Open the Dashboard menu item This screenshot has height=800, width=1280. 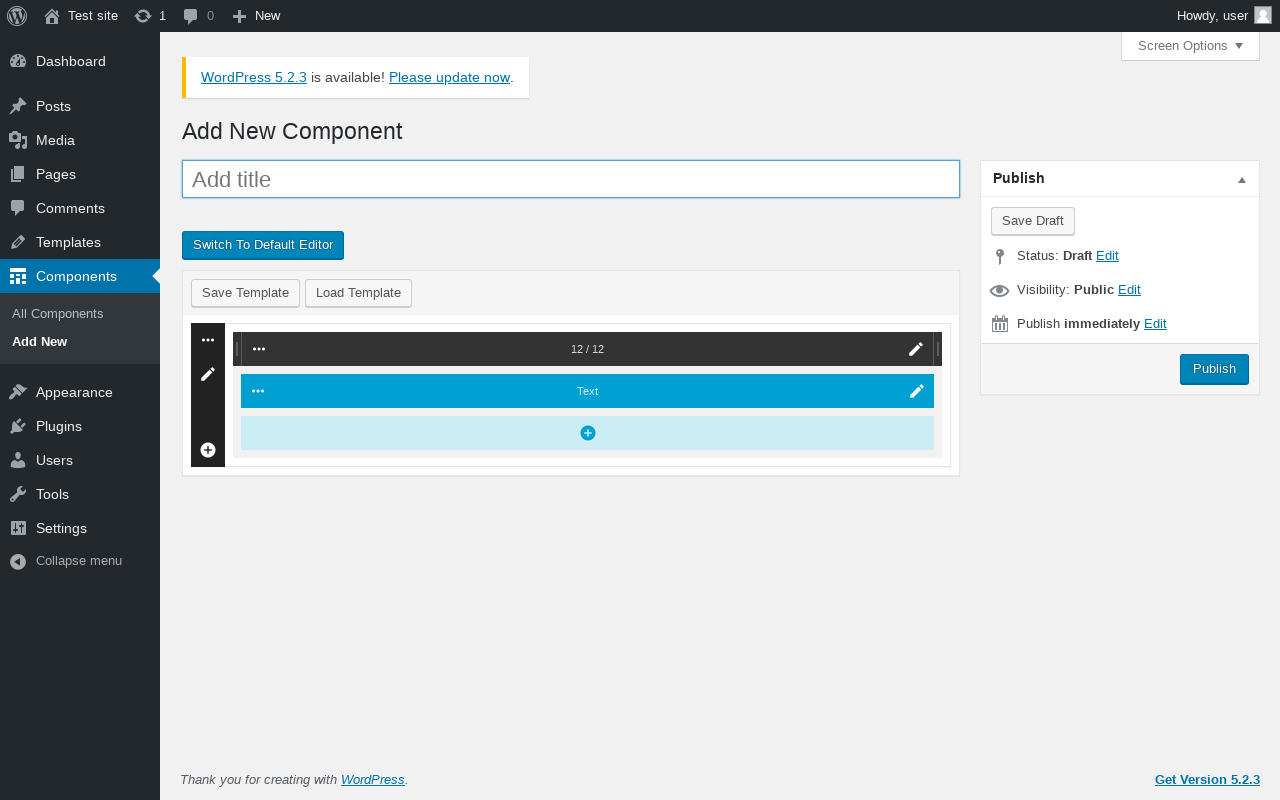pos(80,61)
